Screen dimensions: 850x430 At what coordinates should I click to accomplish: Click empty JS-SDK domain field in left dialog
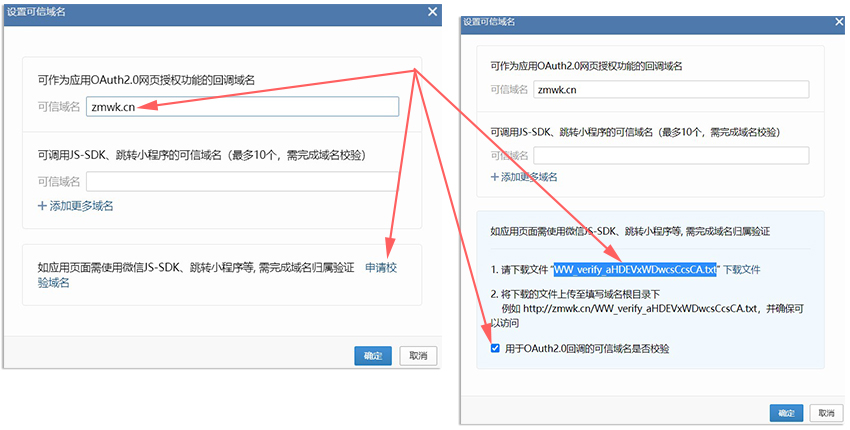[242, 181]
